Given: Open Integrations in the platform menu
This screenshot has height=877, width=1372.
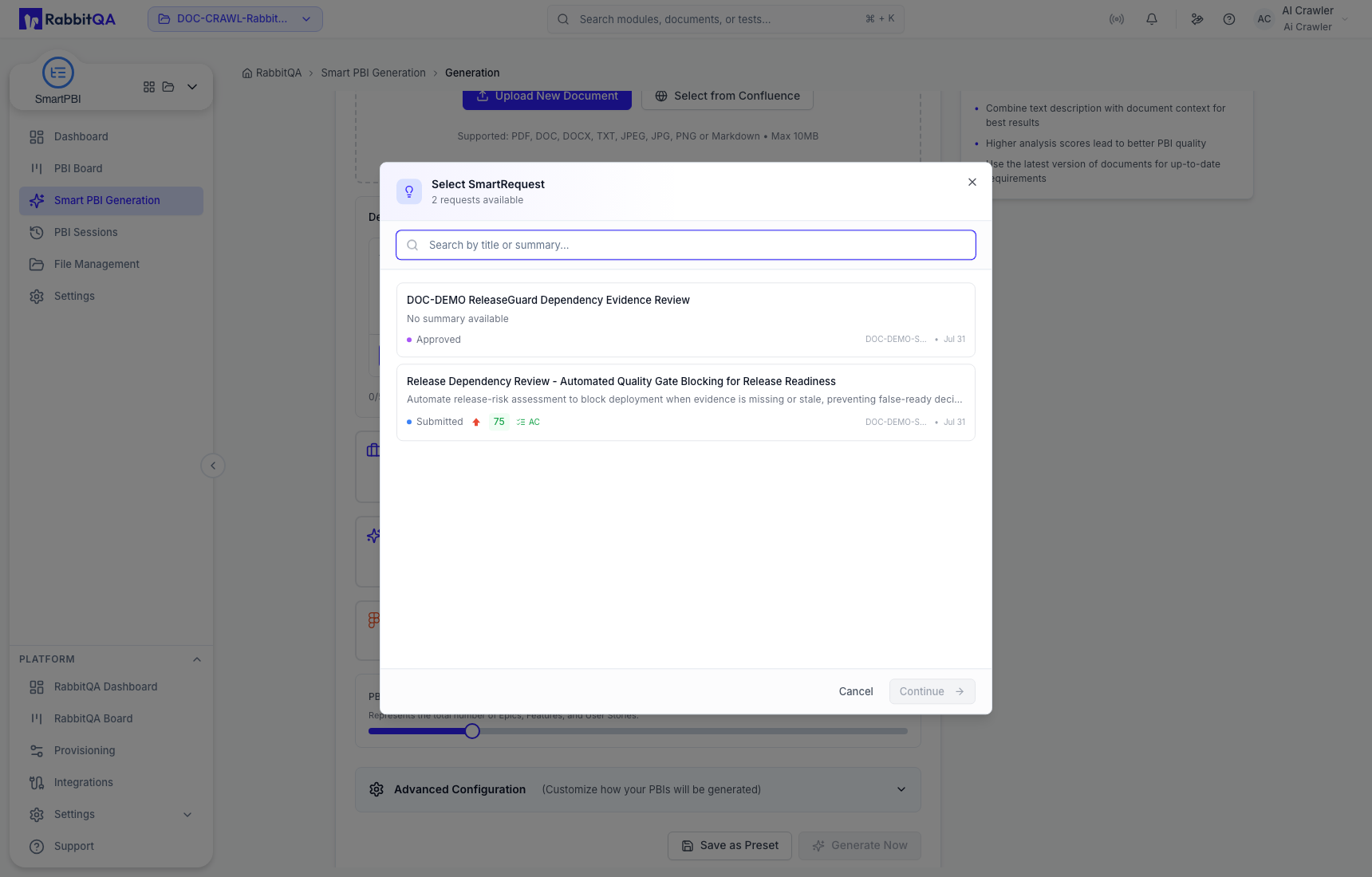Looking at the screenshot, I should click(111, 783).
